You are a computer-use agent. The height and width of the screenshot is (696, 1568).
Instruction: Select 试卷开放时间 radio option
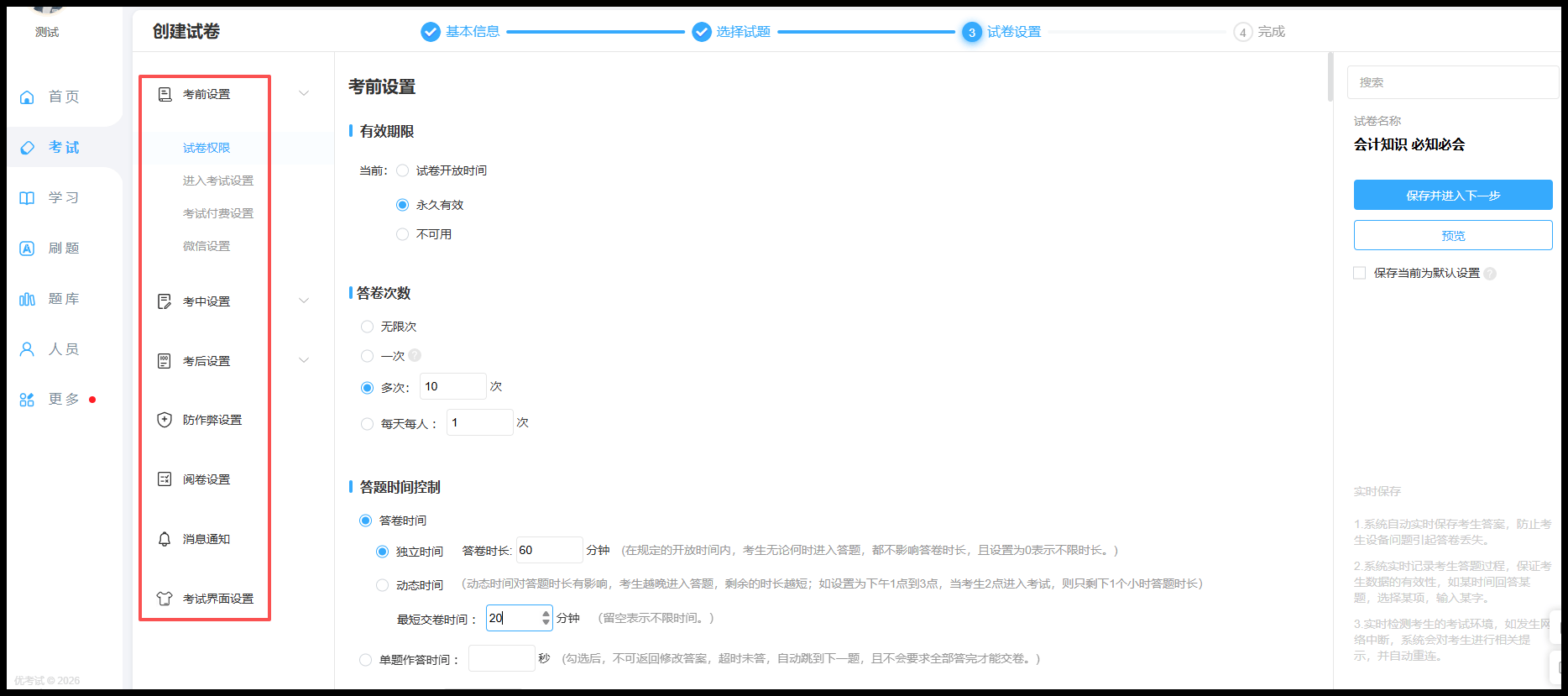402,170
